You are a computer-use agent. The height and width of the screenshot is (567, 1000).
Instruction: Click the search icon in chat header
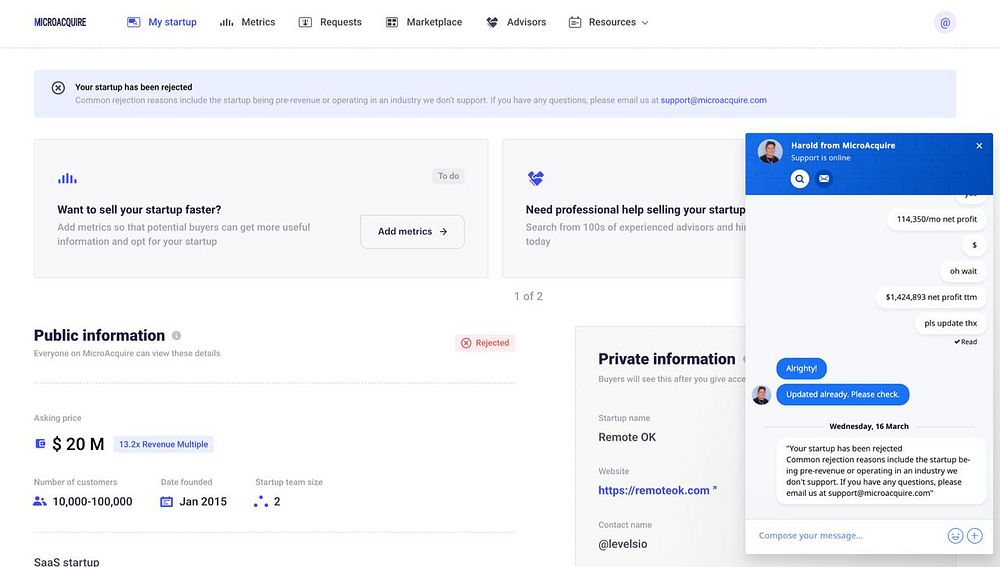click(x=800, y=179)
